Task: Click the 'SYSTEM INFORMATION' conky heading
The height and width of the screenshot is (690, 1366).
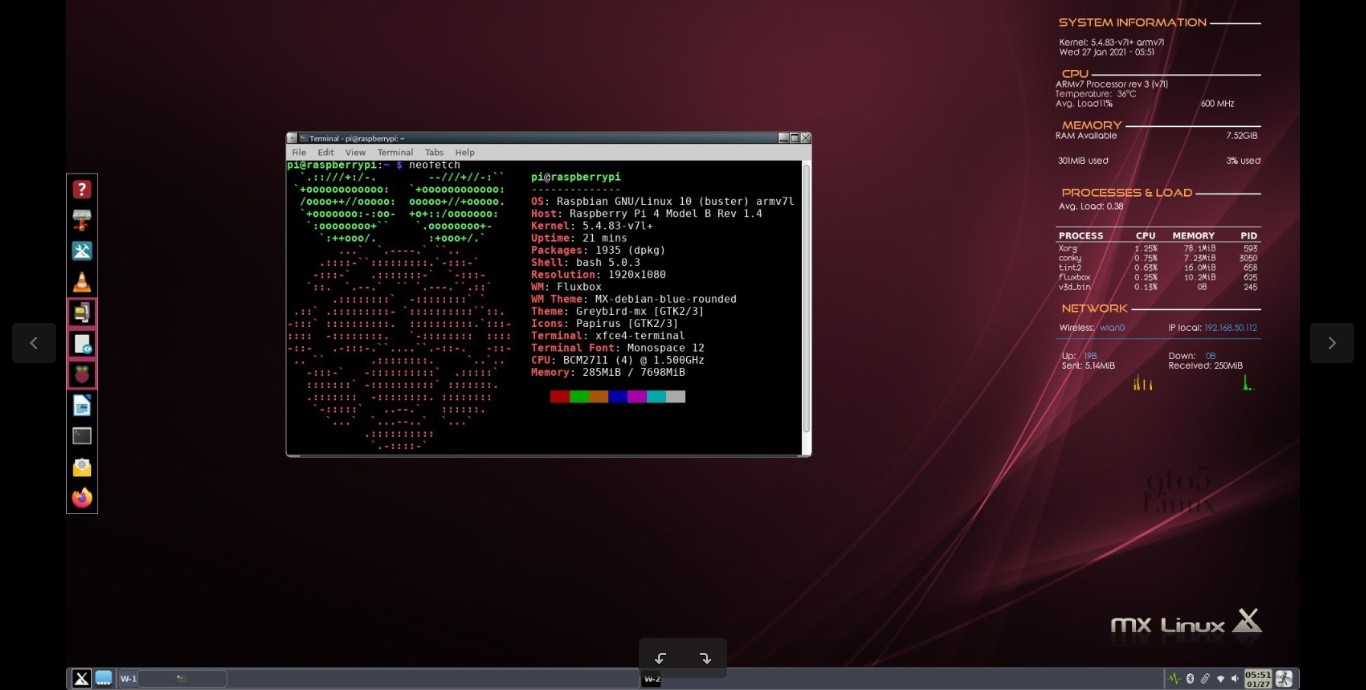Action: [1132, 22]
